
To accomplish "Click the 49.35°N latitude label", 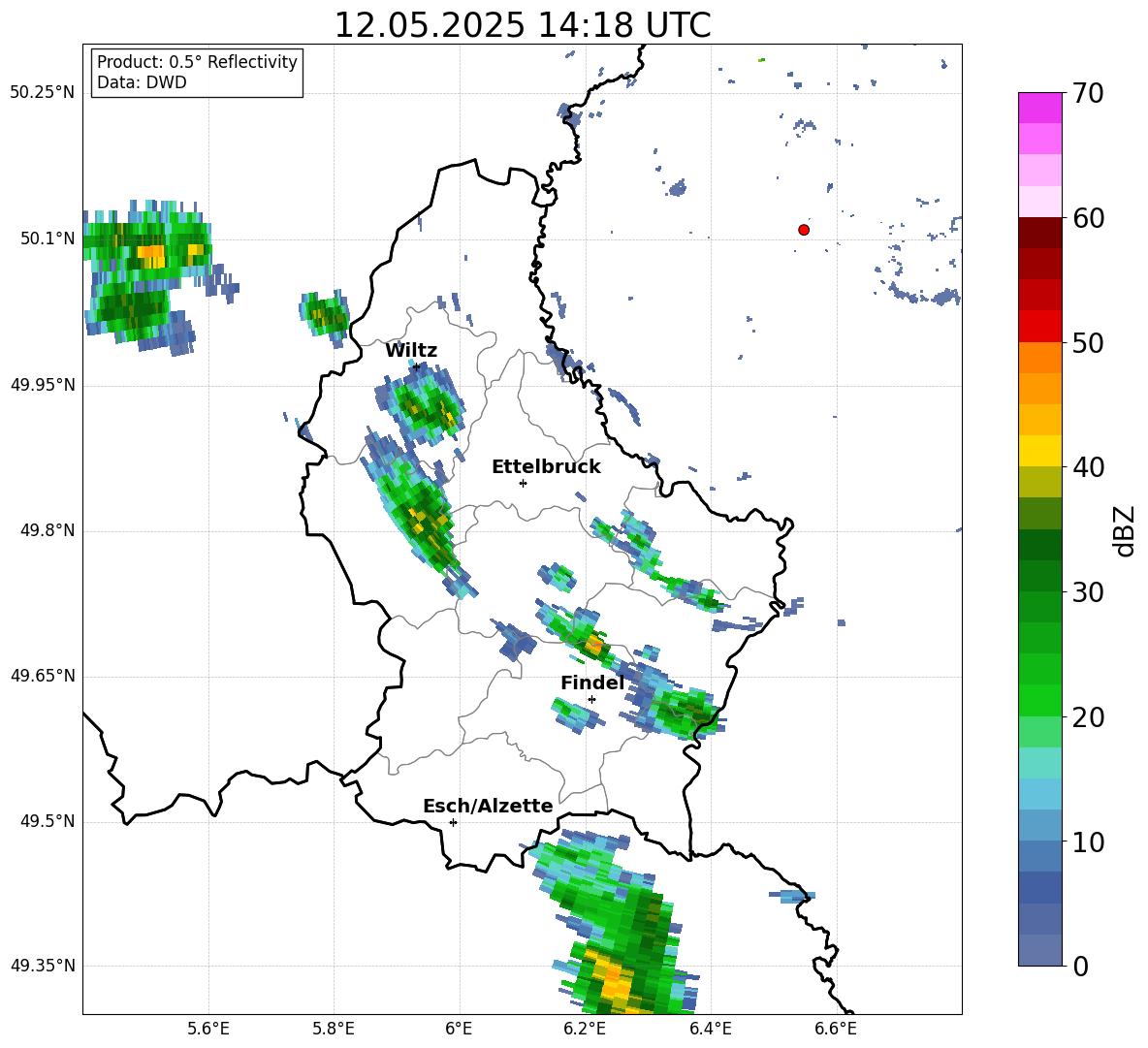I will tap(43, 966).
